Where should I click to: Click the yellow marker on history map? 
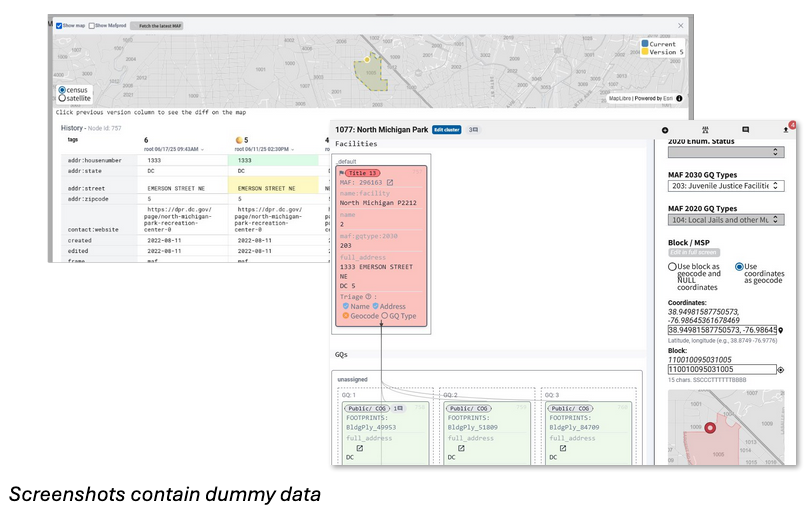[367, 60]
